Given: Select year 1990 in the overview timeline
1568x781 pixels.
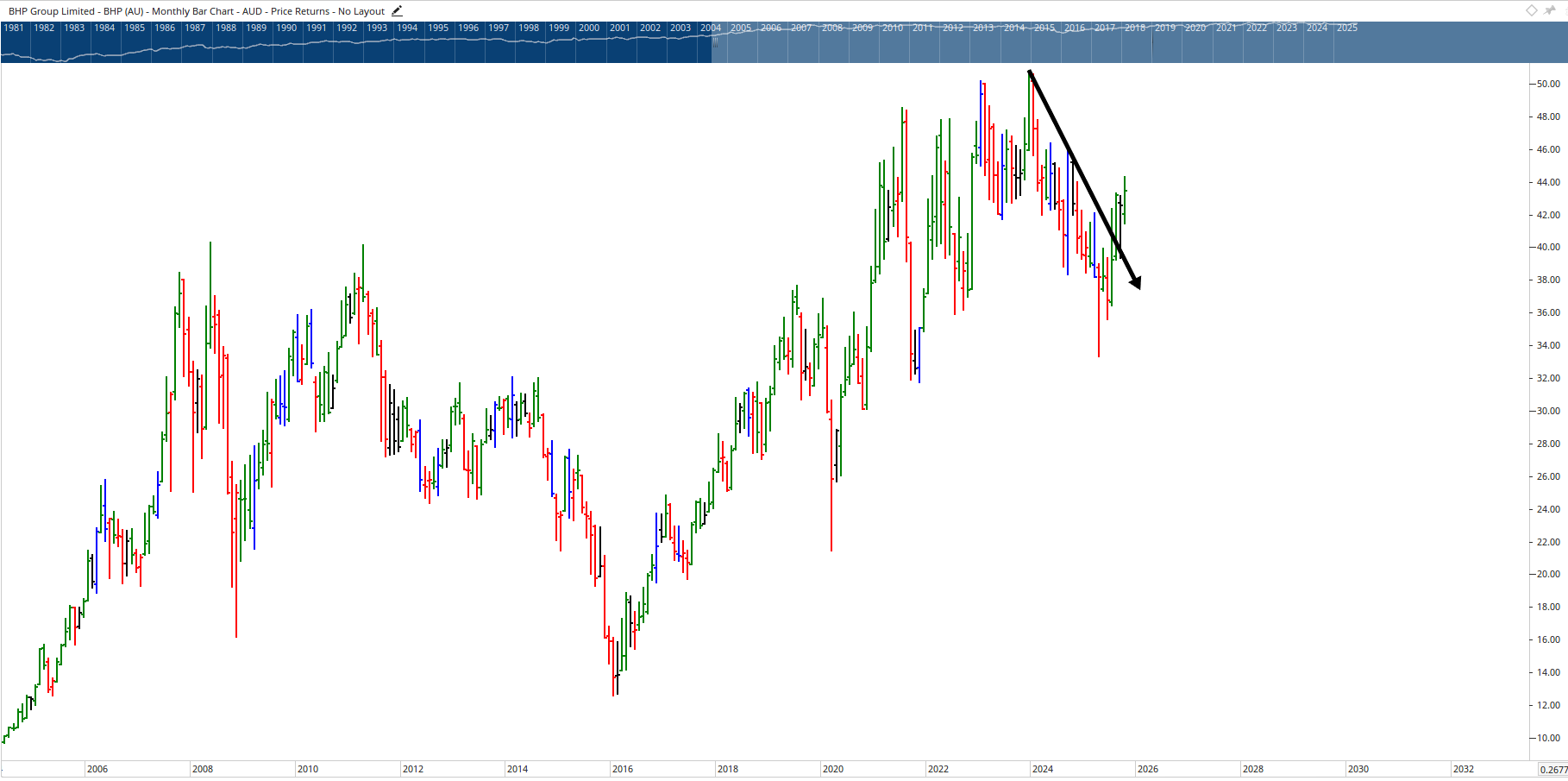Looking at the screenshot, I should pos(286,28).
